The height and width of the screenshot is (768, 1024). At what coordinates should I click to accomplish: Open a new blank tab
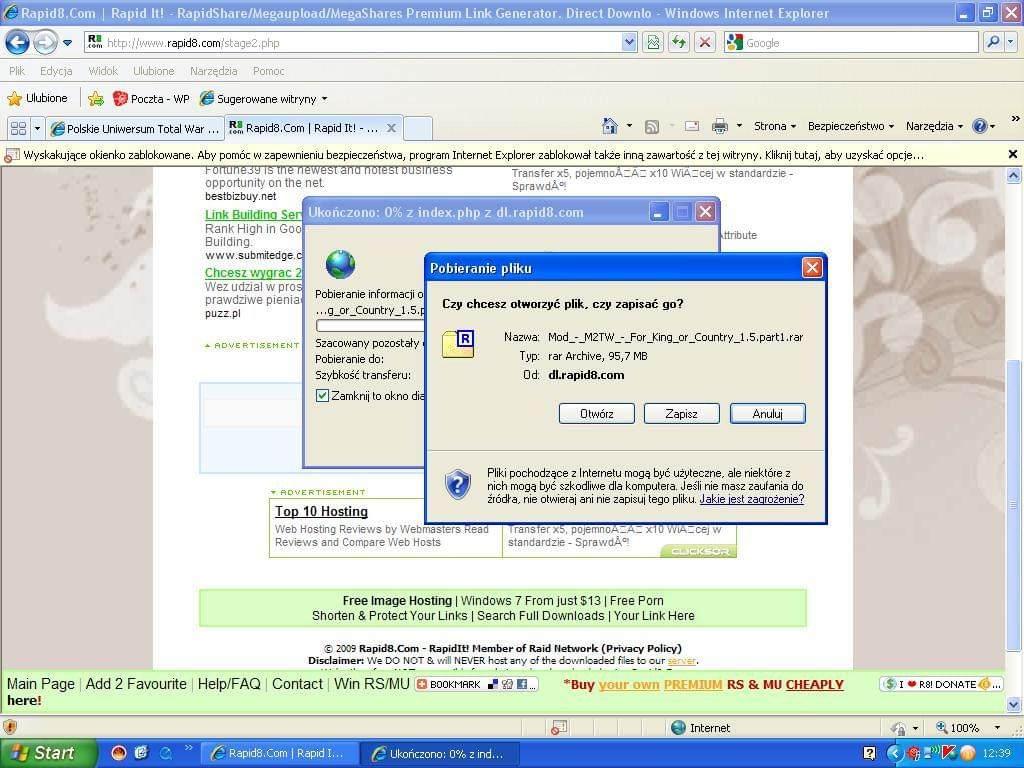[x=418, y=128]
